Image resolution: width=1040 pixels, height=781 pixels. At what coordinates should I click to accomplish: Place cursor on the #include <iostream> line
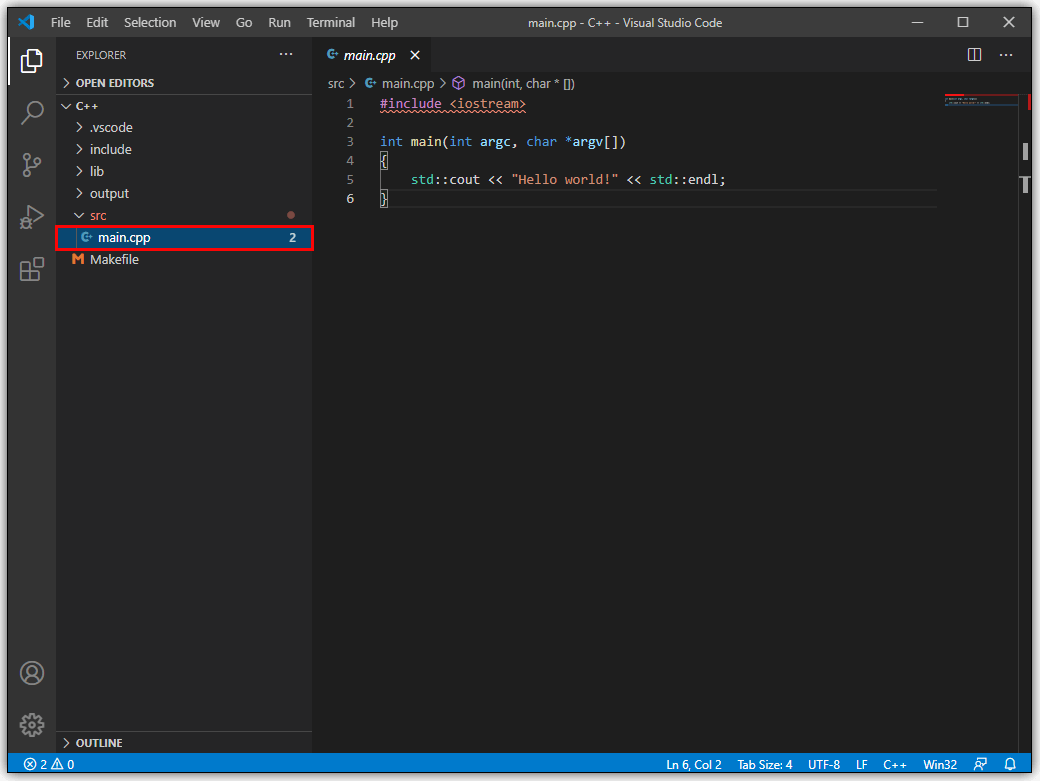(452, 104)
